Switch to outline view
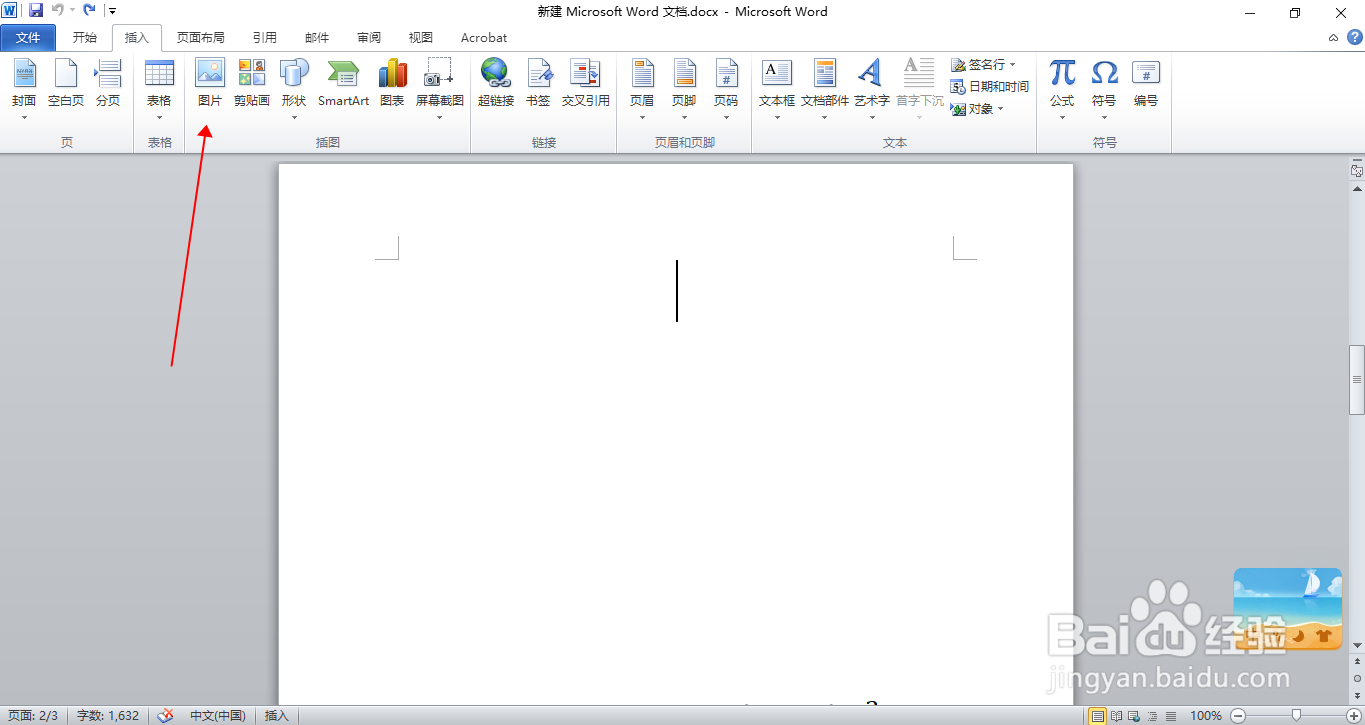This screenshot has width=1365, height=725. tap(1152, 716)
